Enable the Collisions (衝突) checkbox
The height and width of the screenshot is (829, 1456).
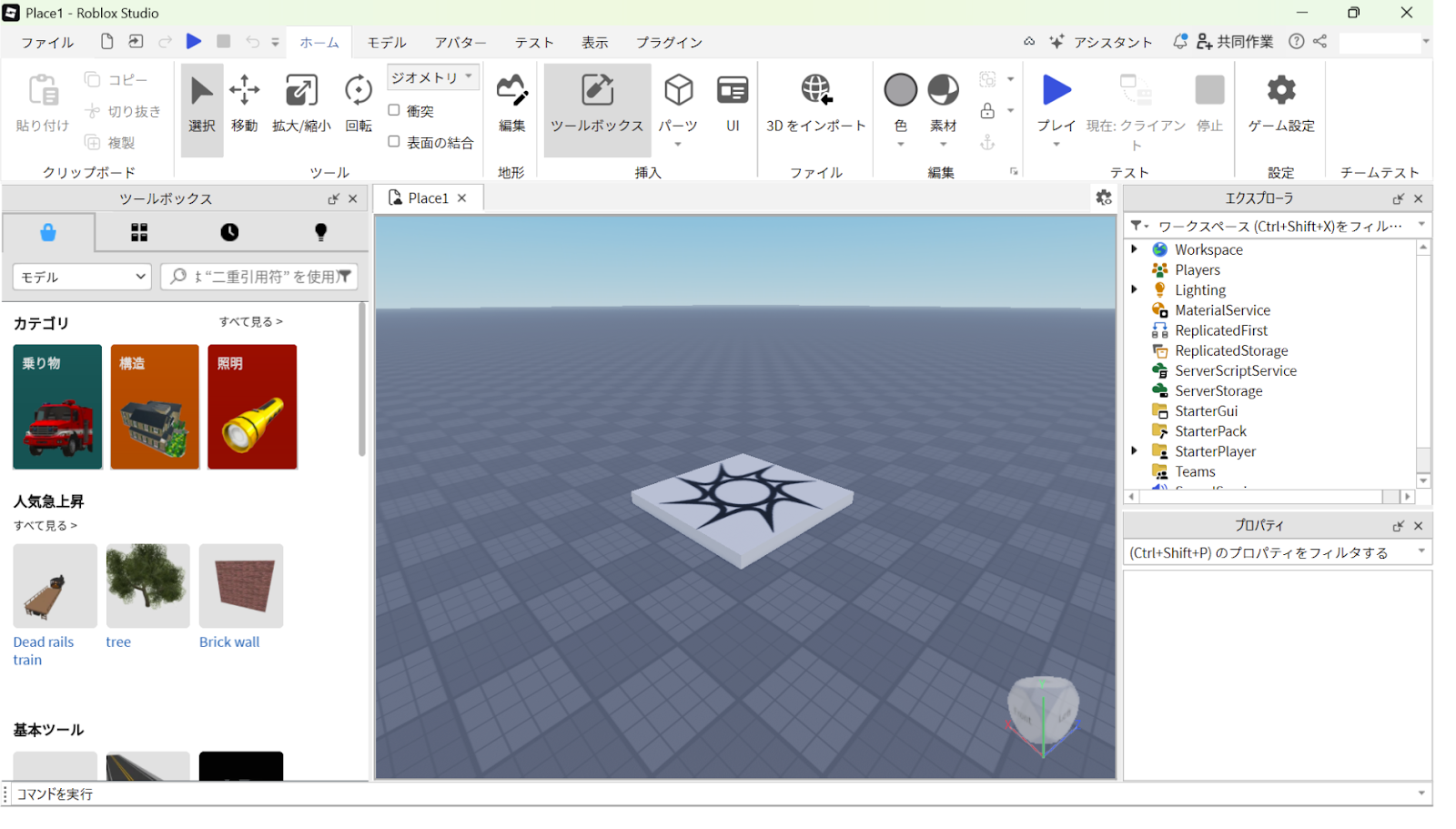[x=394, y=110]
